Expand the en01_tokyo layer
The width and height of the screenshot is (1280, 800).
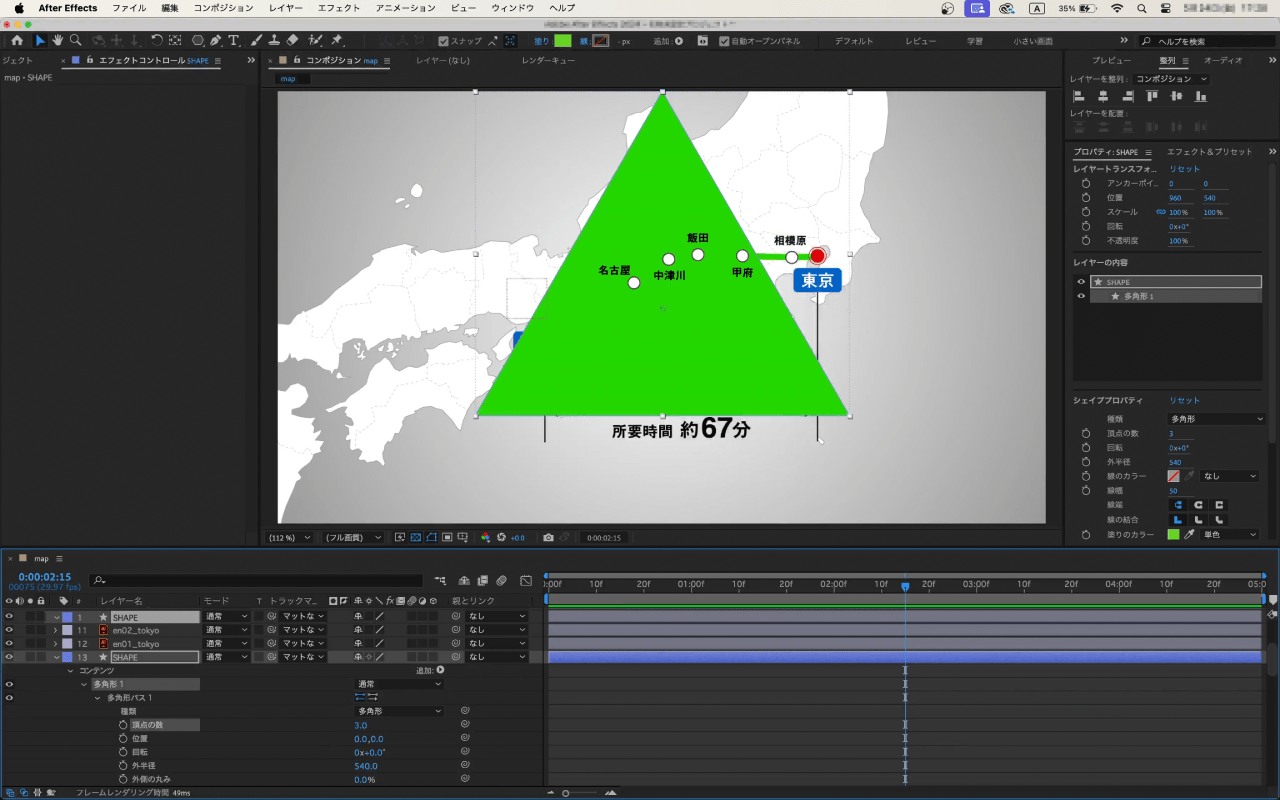tap(56, 643)
